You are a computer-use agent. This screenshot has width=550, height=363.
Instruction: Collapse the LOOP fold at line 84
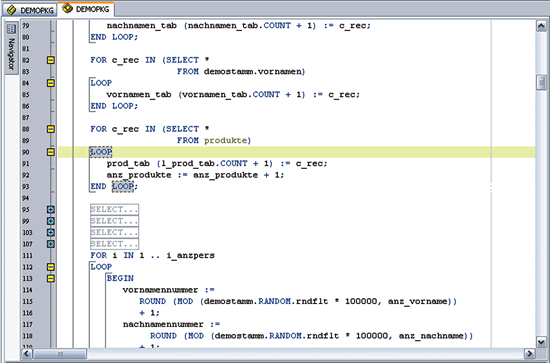[51, 83]
